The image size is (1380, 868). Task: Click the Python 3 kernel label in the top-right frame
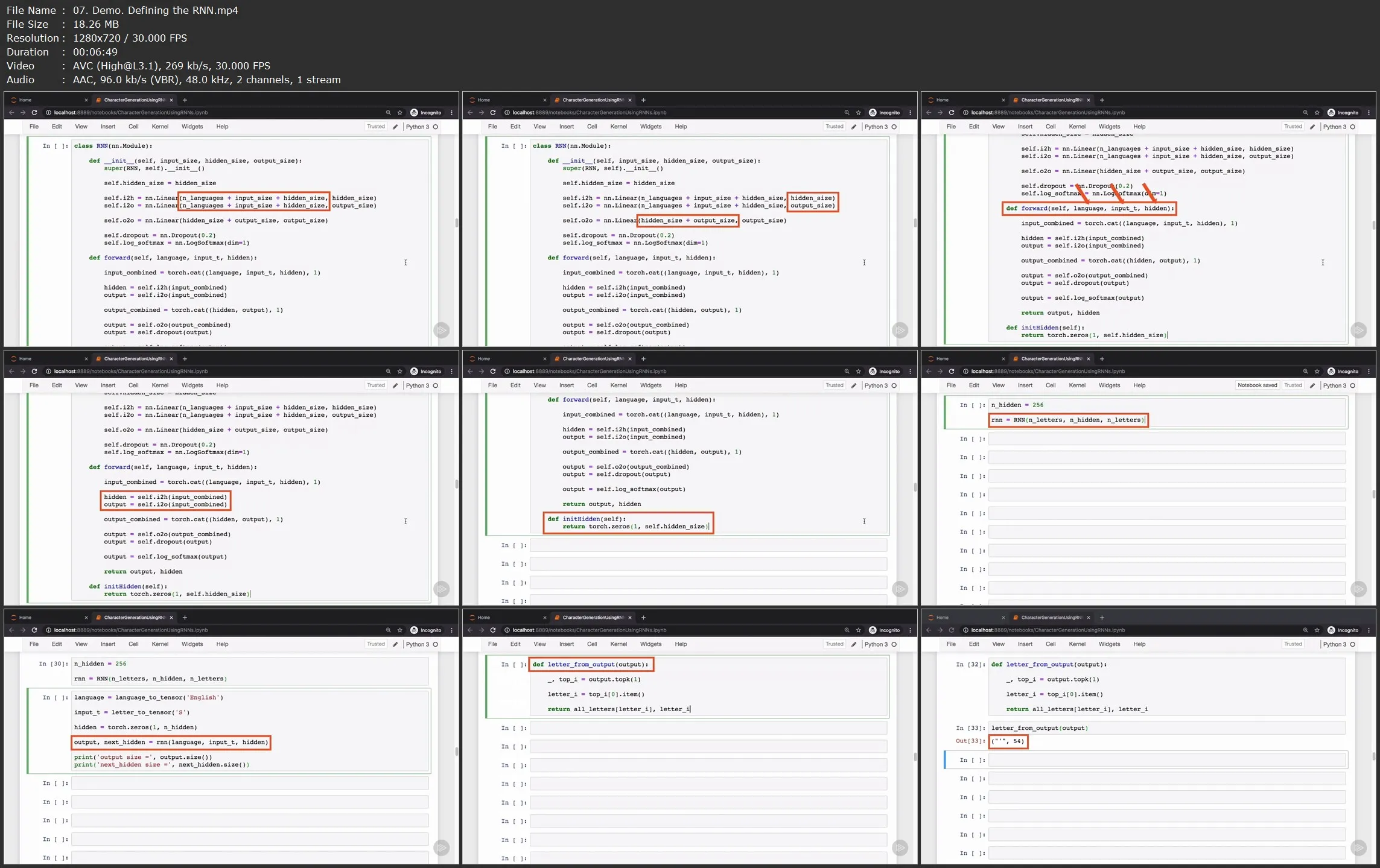click(x=1334, y=127)
